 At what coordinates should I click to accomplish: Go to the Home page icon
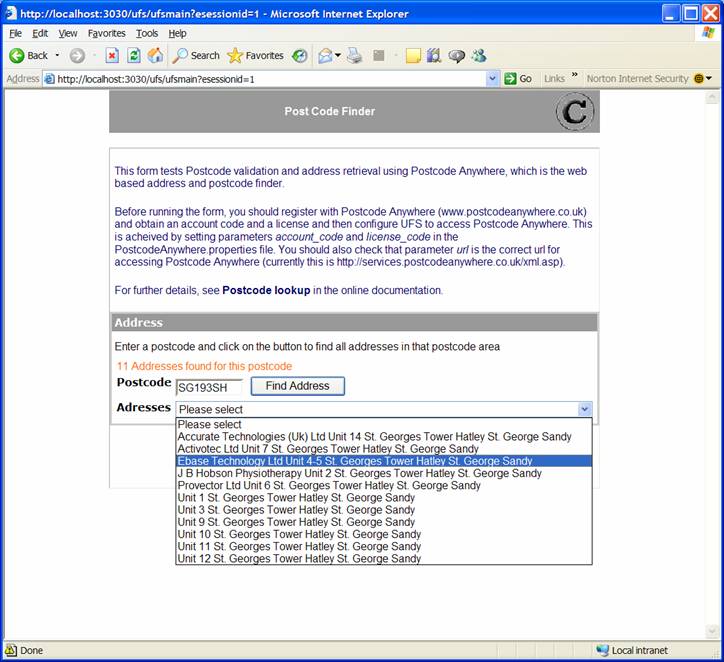coord(155,55)
